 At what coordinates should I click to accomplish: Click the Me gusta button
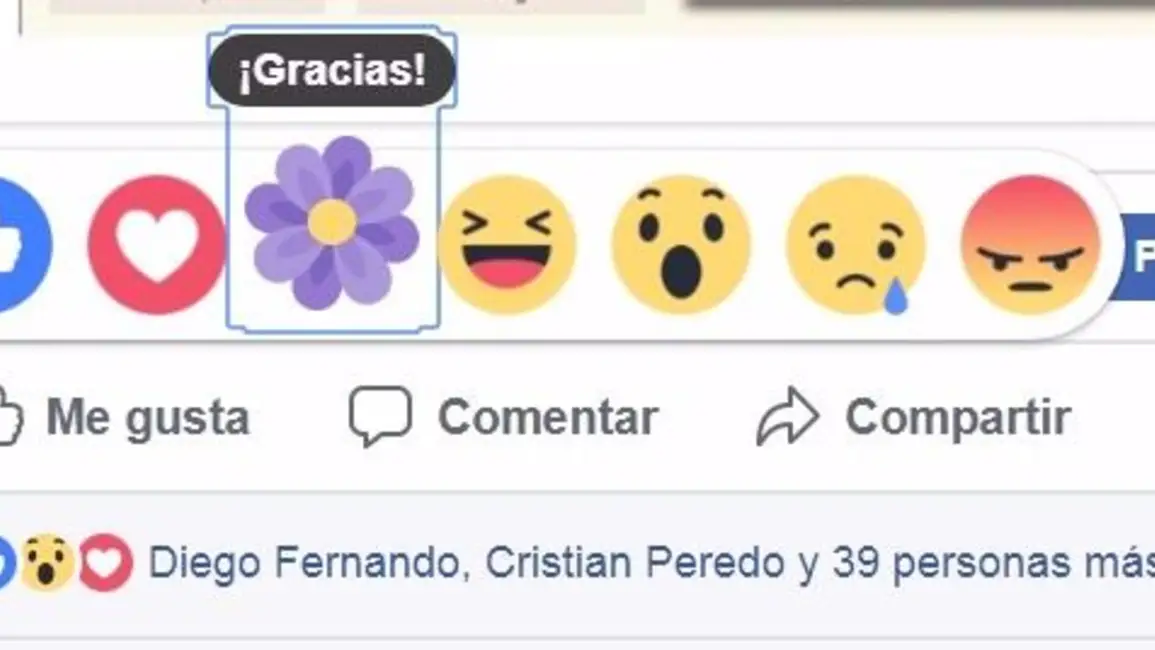pos(125,418)
